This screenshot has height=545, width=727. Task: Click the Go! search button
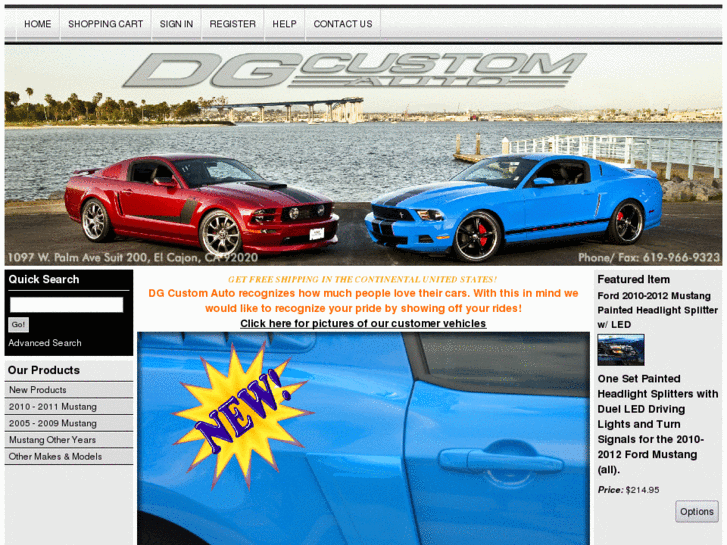19,324
